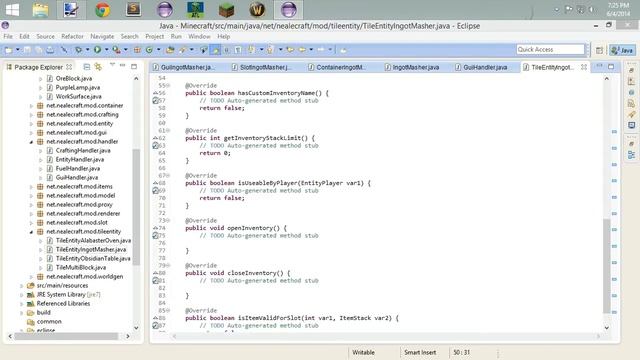The height and width of the screenshot is (360, 640).
Task: Open dropdown arrow next to Run button
Action: [107, 50]
